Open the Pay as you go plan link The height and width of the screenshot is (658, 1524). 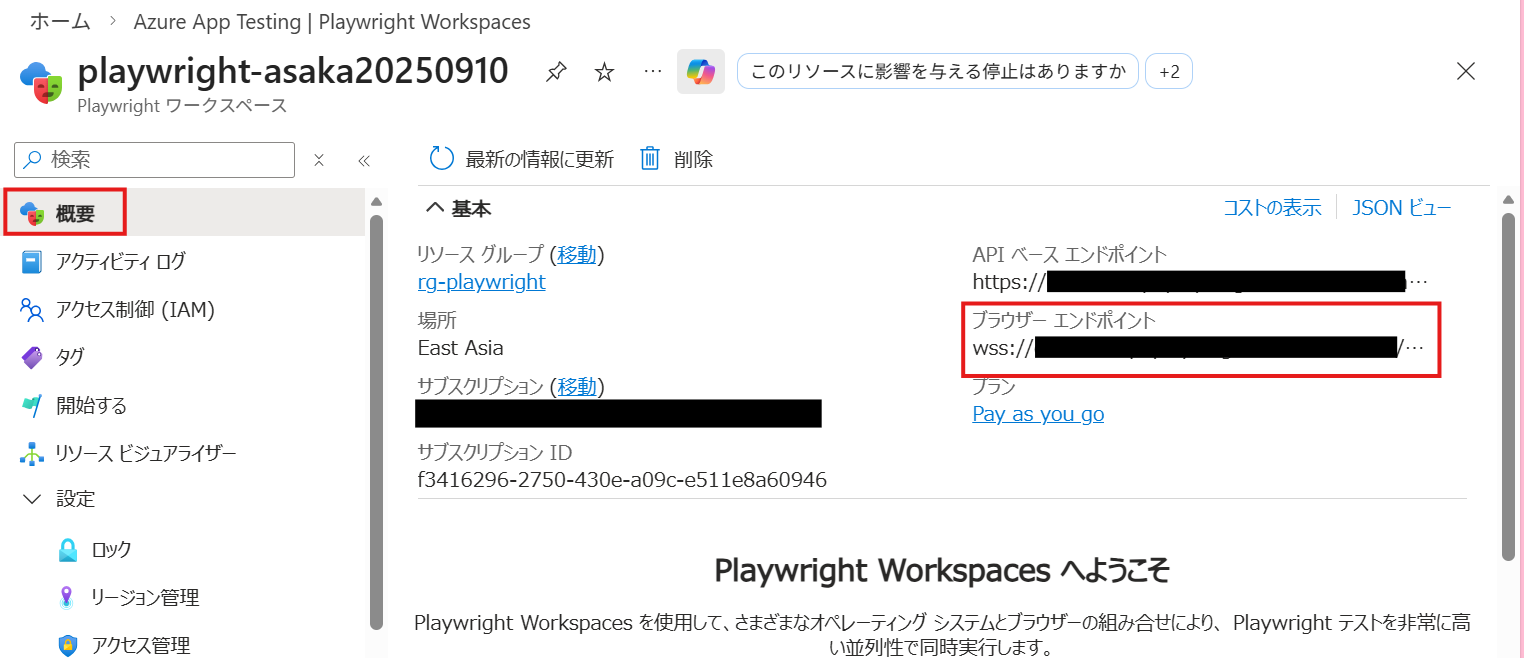pyautogui.click(x=1038, y=414)
